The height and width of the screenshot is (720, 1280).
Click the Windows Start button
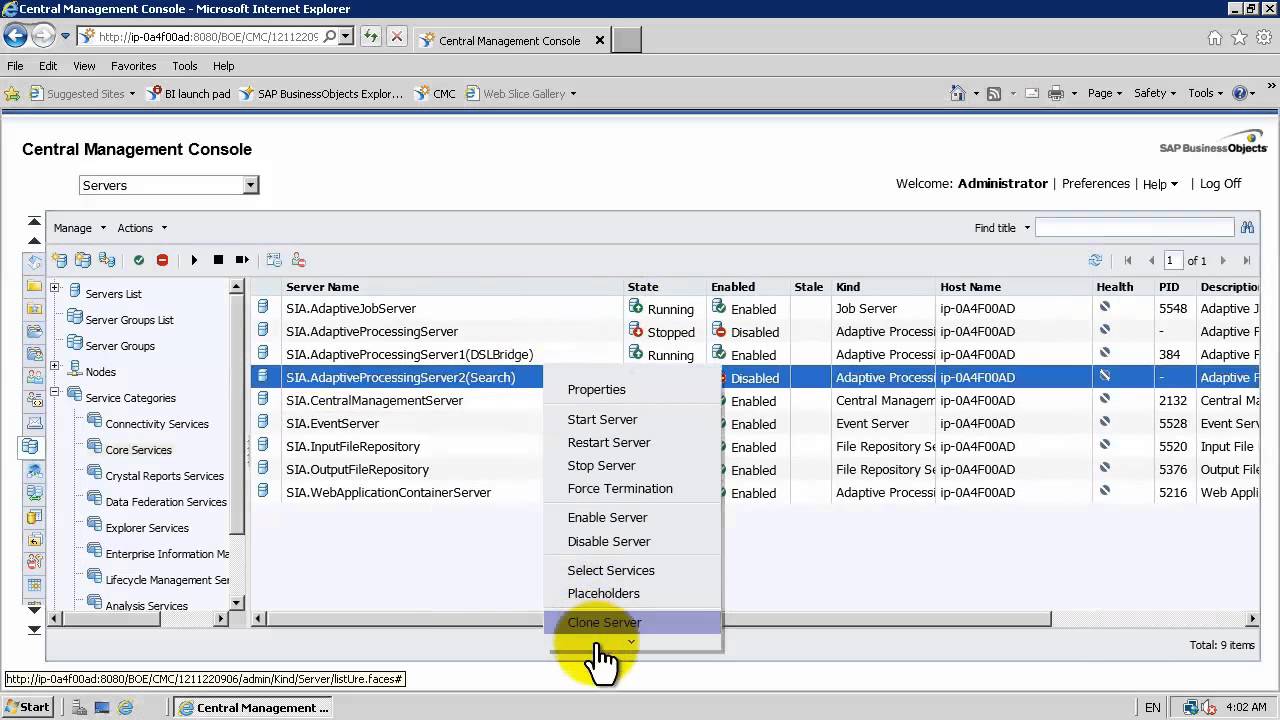pos(27,707)
